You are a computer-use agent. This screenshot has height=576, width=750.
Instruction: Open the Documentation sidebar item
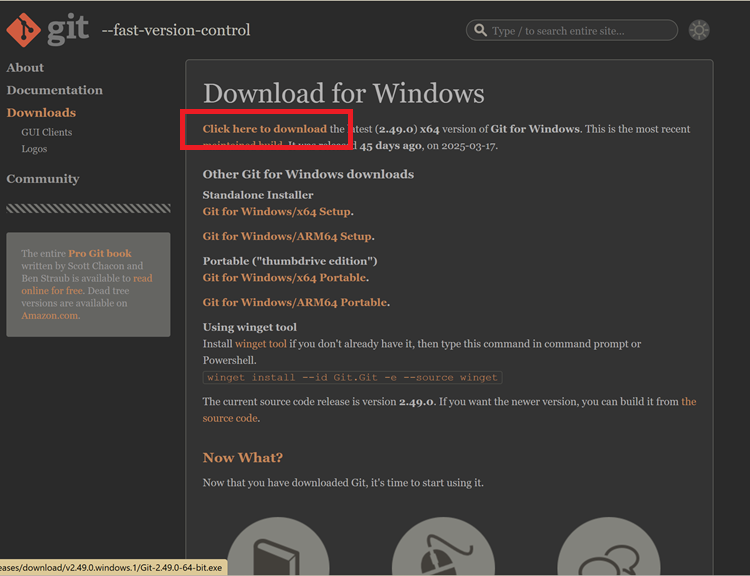(55, 90)
